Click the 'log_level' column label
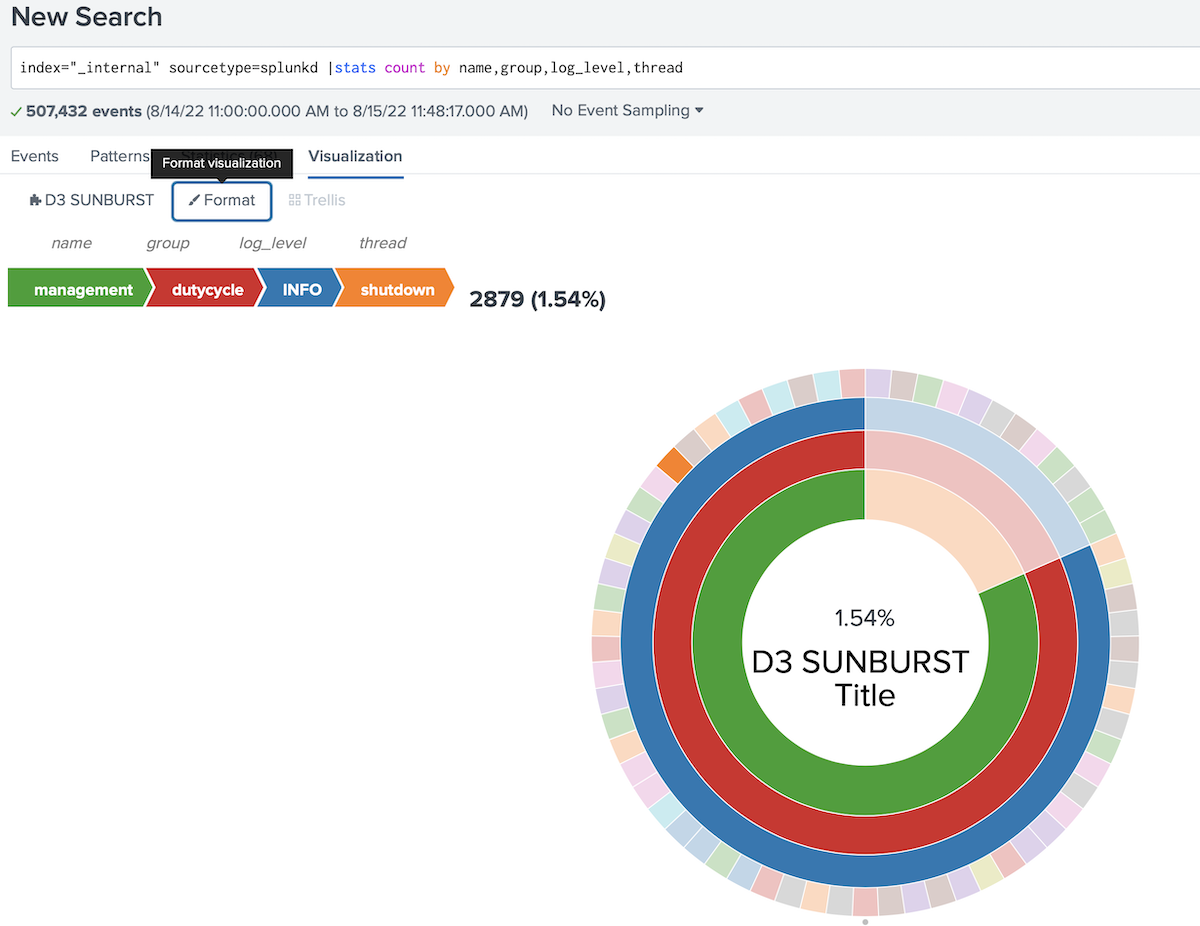The height and width of the screenshot is (926, 1200). 272,243
